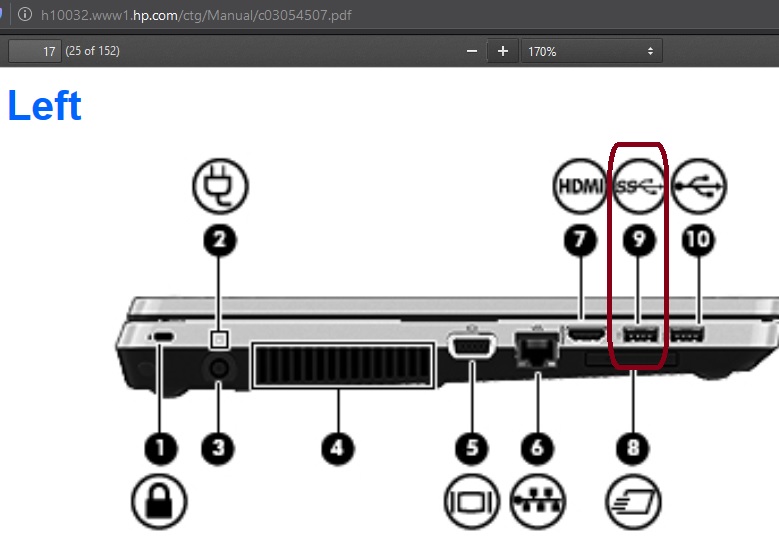Click the HDMI port symbol icon
The image size is (779, 547).
[x=580, y=186]
